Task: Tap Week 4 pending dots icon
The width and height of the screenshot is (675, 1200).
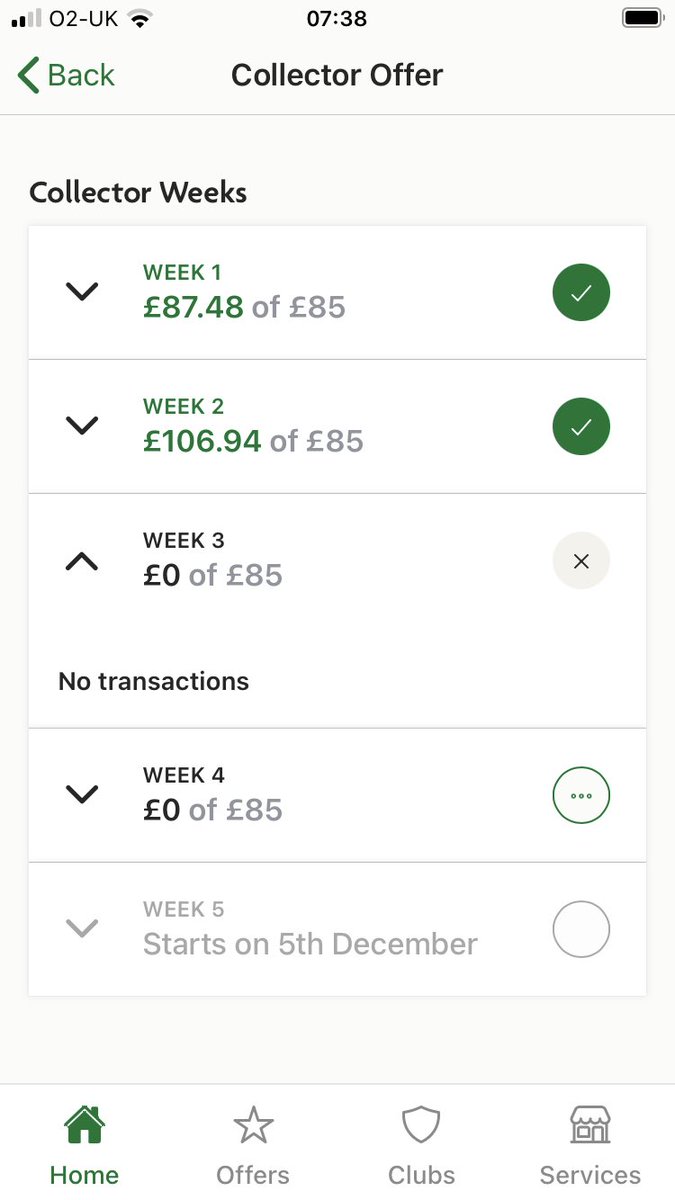Action: click(581, 796)
